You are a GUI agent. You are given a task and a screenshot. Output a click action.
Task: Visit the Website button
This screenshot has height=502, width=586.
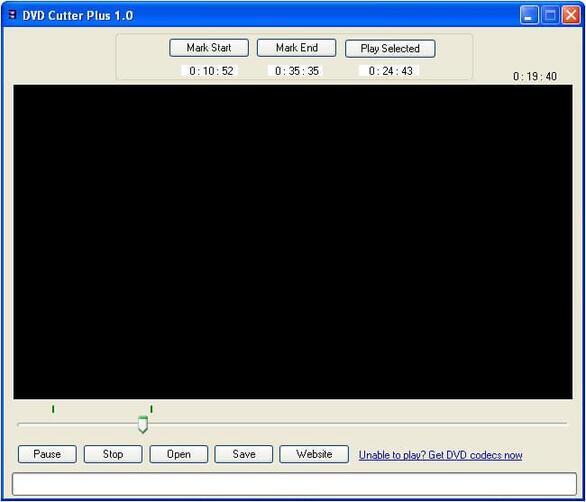[x=314, y=454]
